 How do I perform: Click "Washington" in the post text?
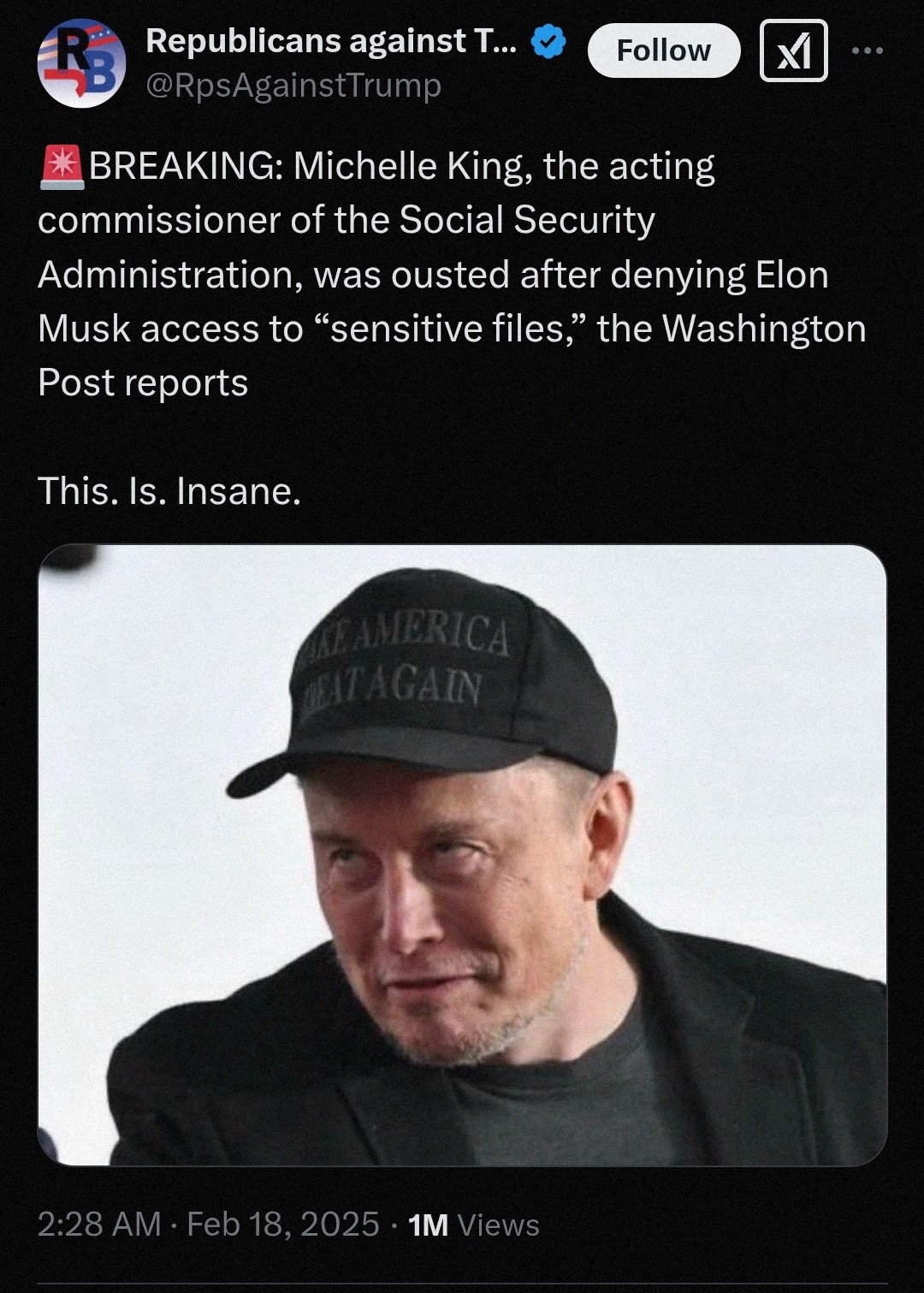764,329
